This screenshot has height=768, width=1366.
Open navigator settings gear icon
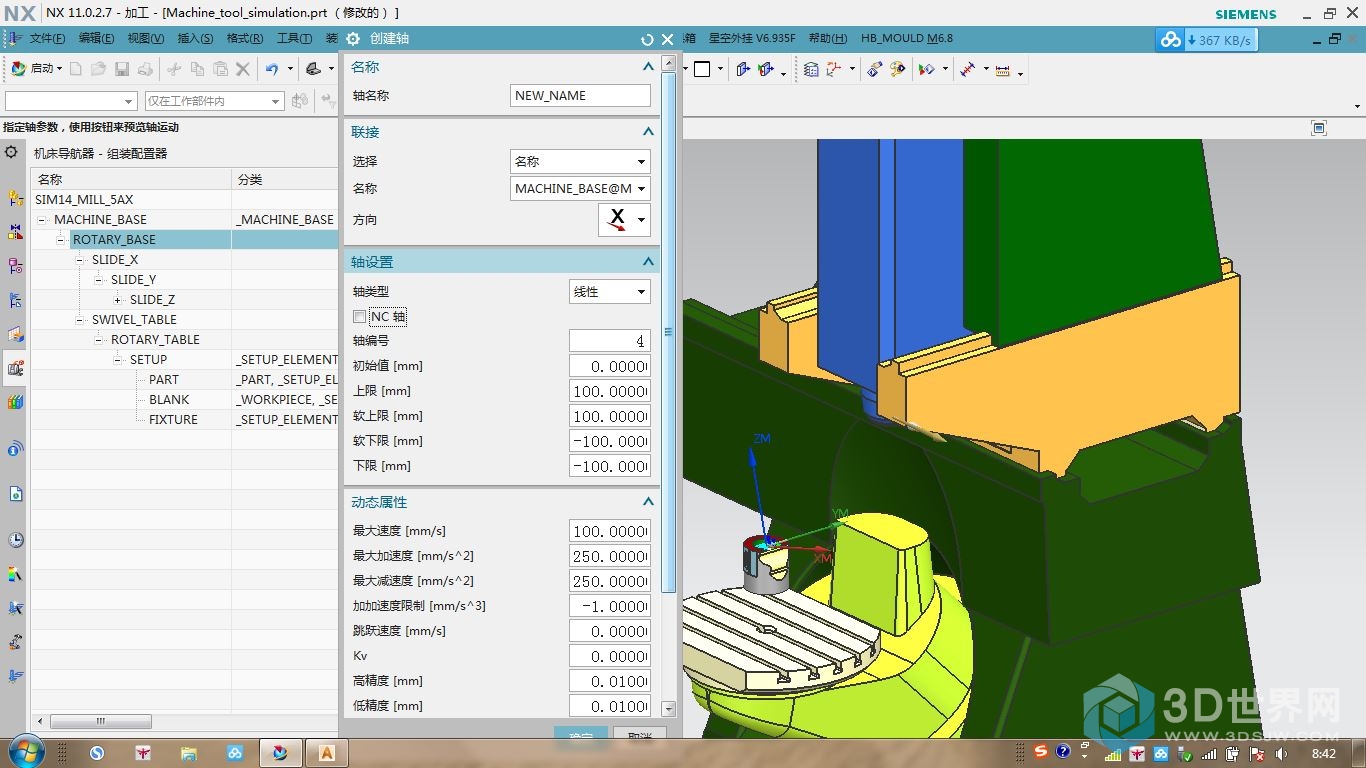pyautogui.click(x=11, y=153)
